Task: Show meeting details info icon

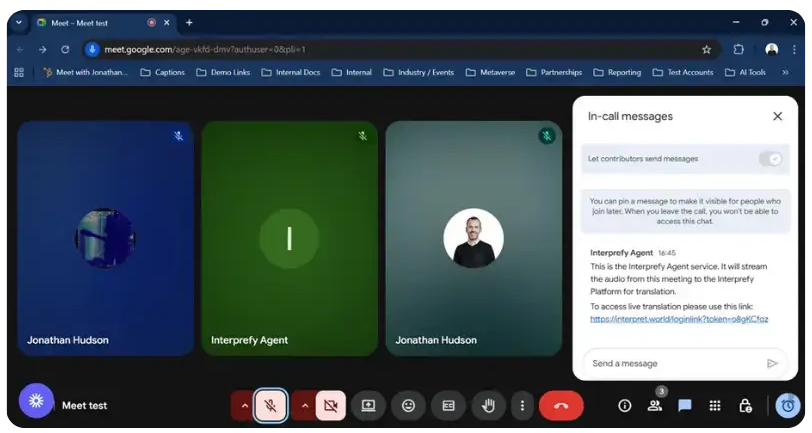Action: (625, 406)
